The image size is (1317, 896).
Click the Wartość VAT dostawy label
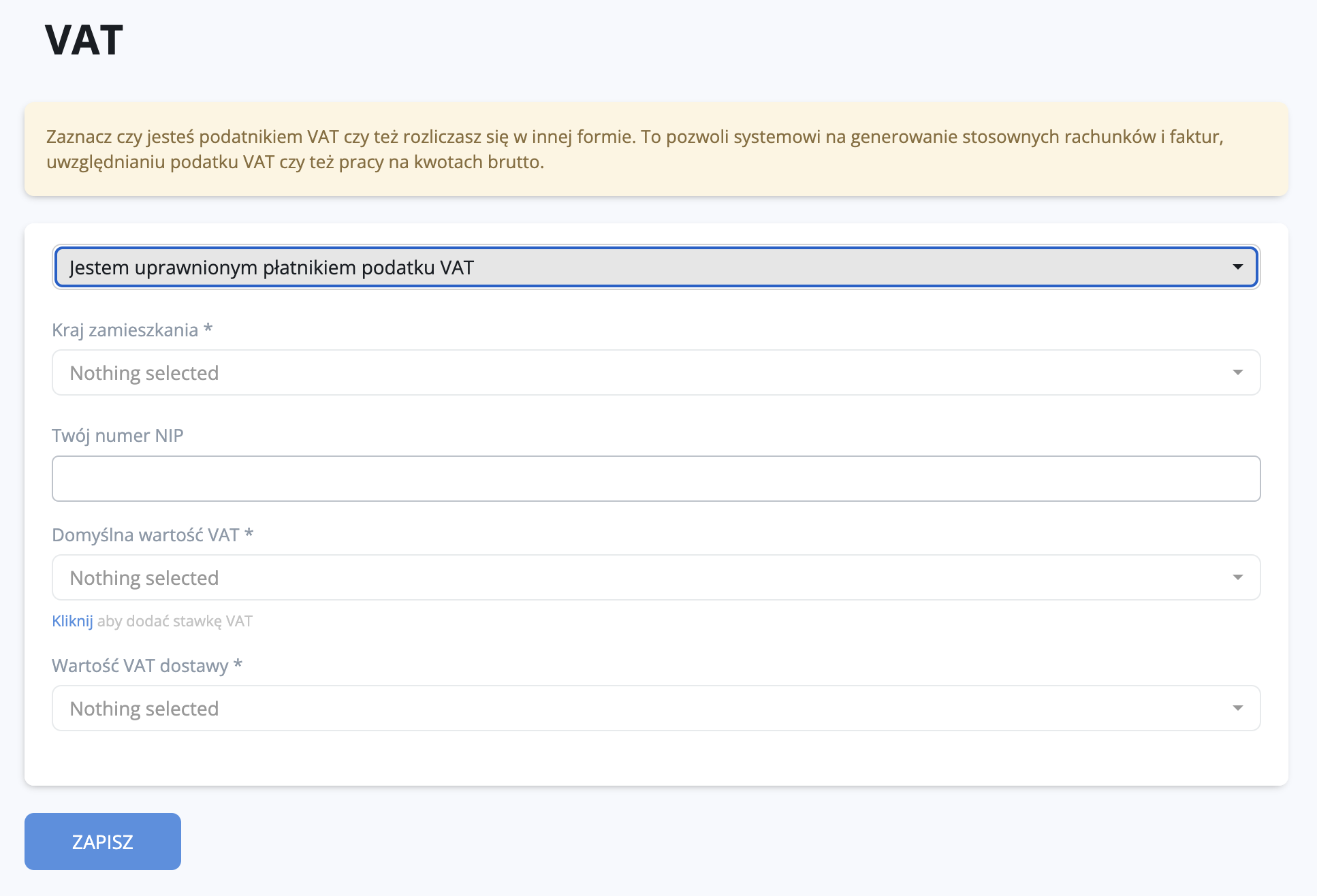147,666
